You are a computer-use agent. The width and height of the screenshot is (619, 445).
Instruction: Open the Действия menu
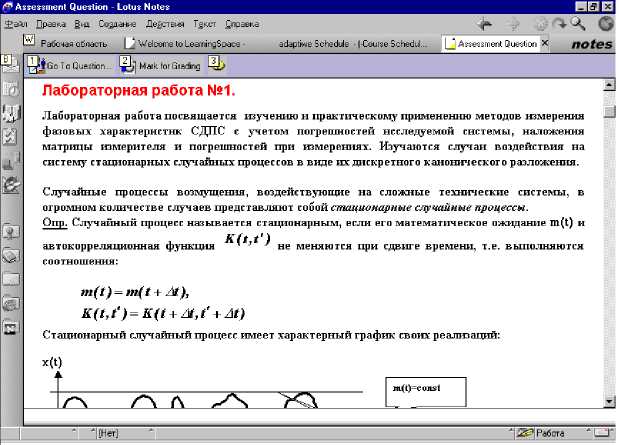click(x=165, y=24)
